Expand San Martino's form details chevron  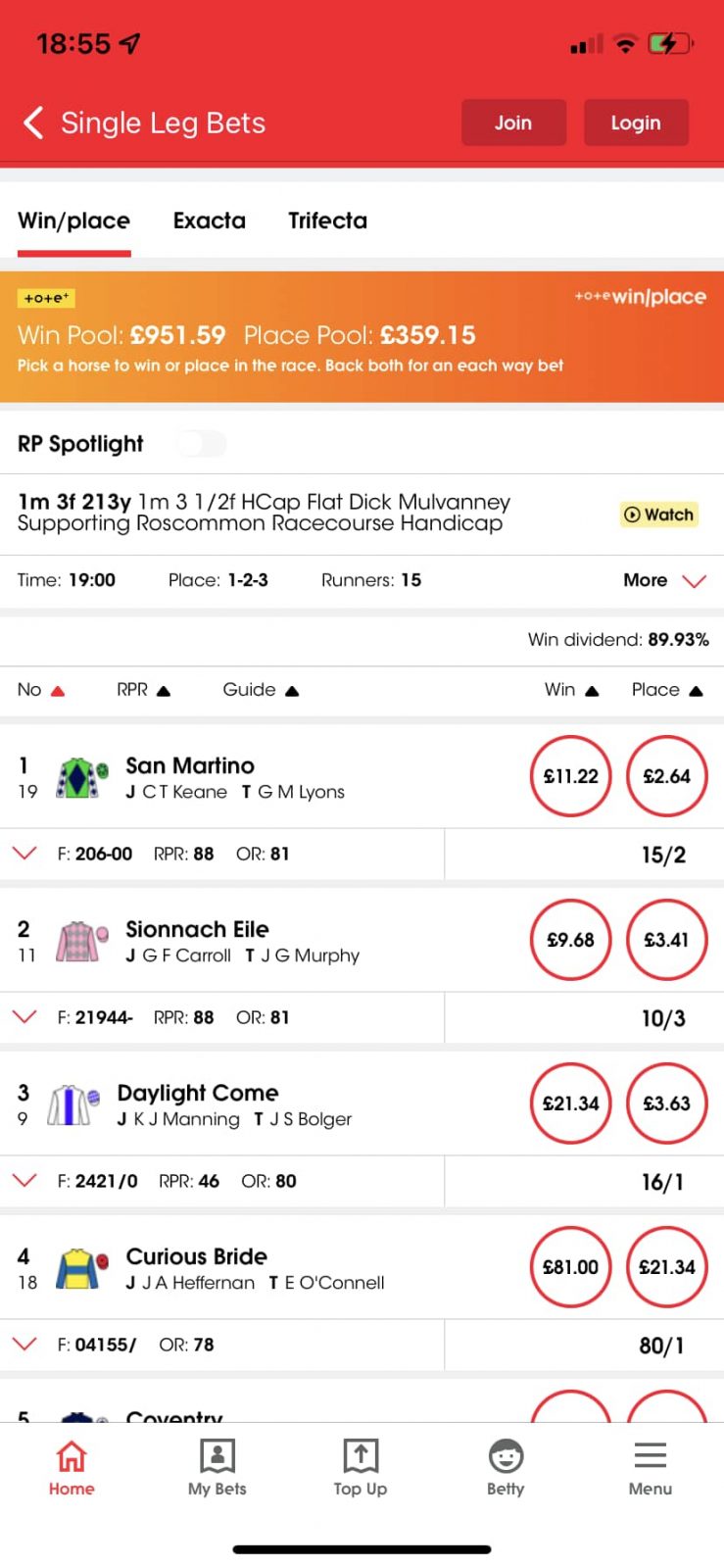coord(24,854)
